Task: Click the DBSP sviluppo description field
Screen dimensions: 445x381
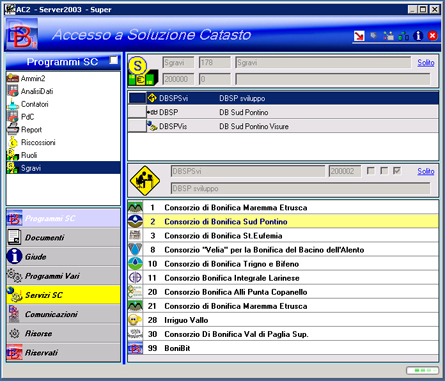Action: 300,188
